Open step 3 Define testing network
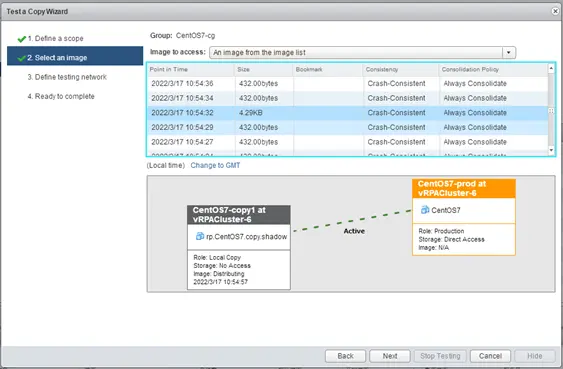The image size is (563, 369). point(67,77)
